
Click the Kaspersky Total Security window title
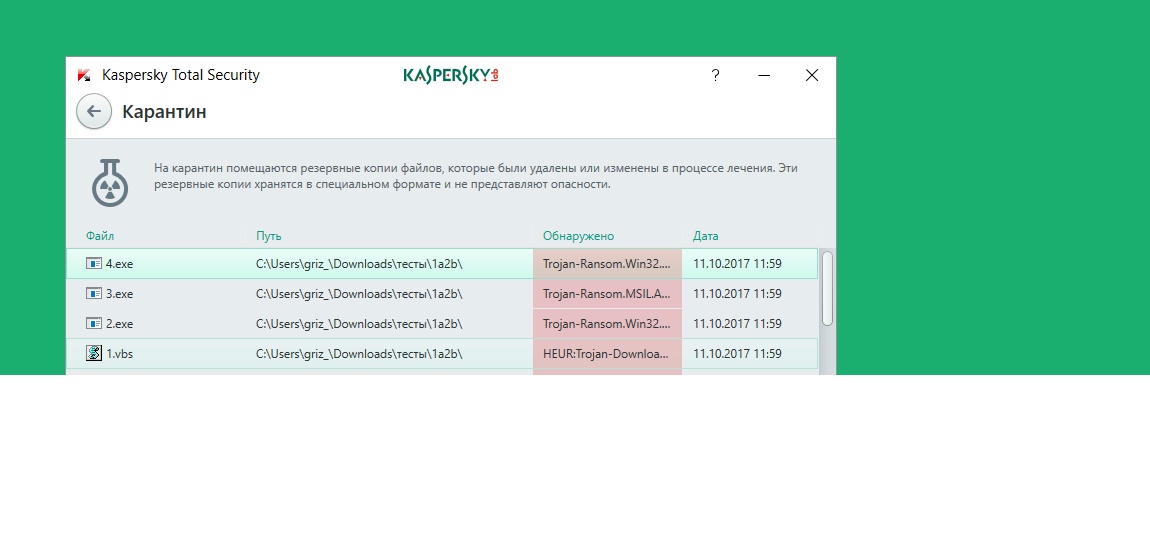[x=180, y=75]
